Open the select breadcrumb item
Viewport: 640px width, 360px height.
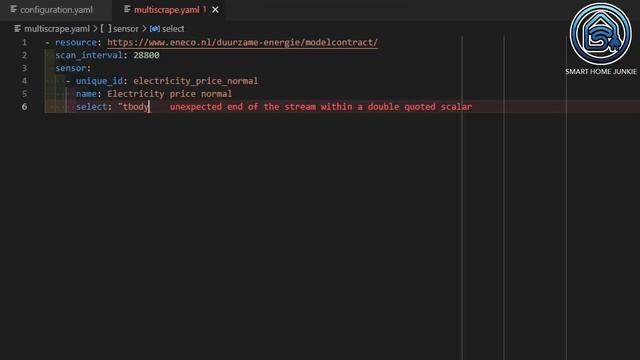coord(173,29)
